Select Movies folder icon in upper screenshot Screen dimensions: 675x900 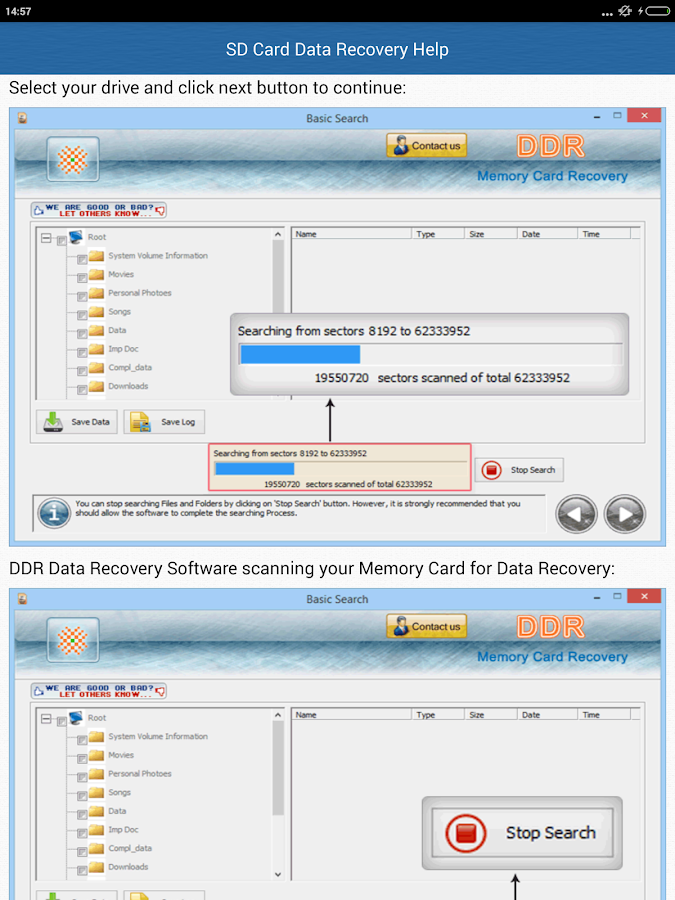96,274
